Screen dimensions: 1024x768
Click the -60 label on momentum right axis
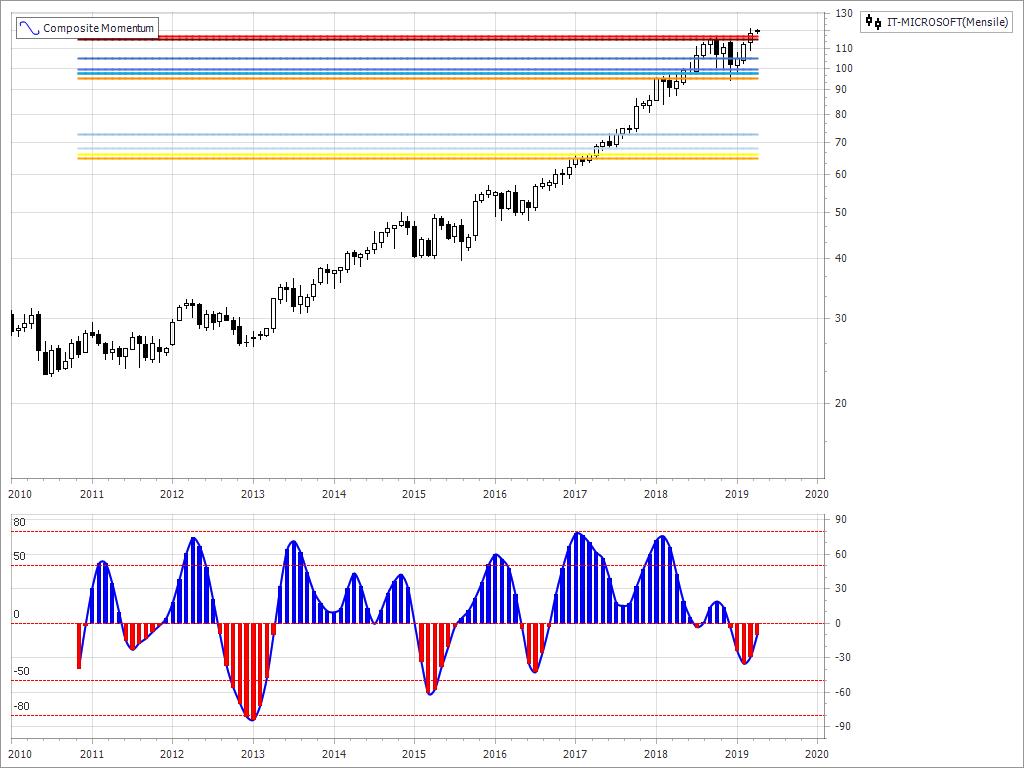(843, 692)
